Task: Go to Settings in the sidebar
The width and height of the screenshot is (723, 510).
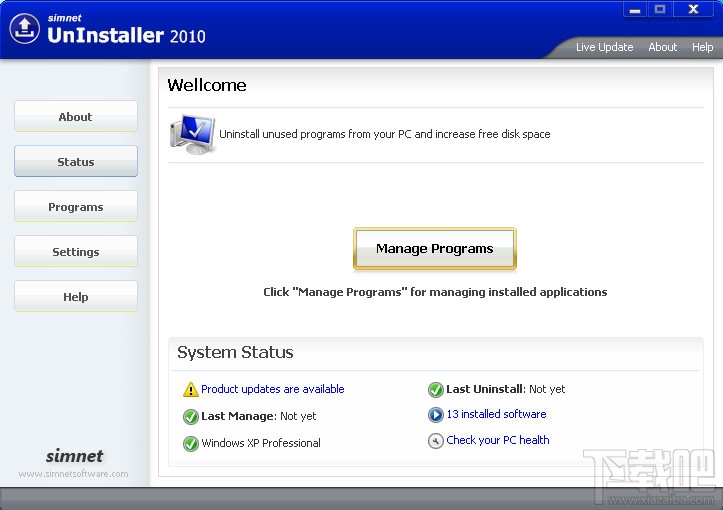Action: (x=76, y=251)
